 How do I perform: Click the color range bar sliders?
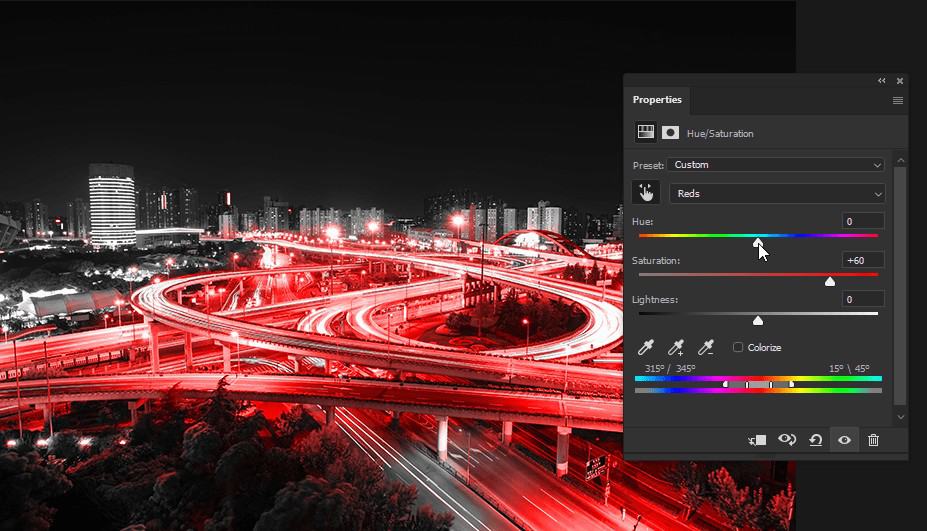(759, 385)
